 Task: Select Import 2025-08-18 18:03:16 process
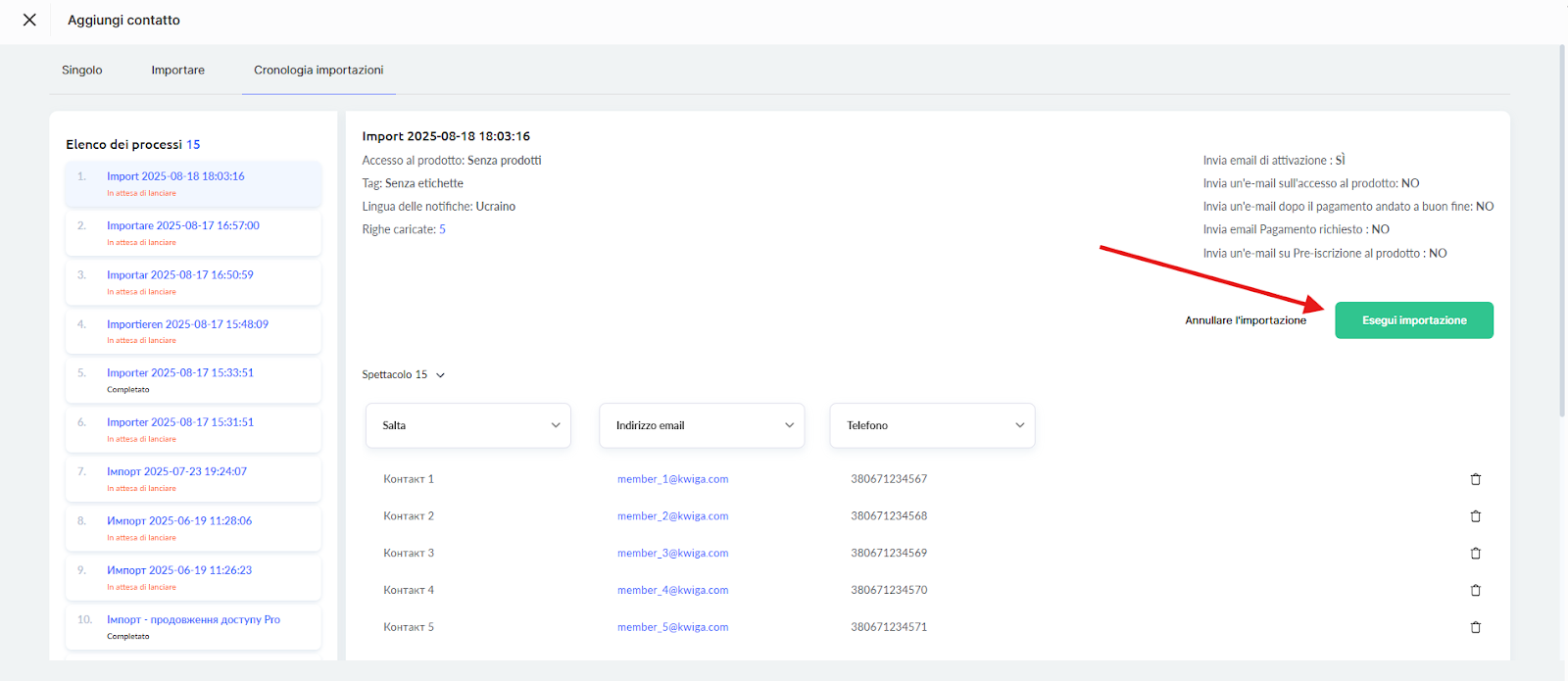175,176
